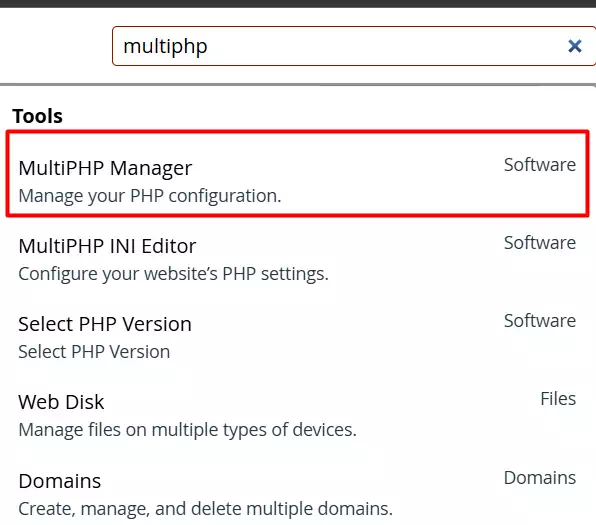Open the Domains tool result
This screenshot has width=596, height=525.
coord(60,481)
